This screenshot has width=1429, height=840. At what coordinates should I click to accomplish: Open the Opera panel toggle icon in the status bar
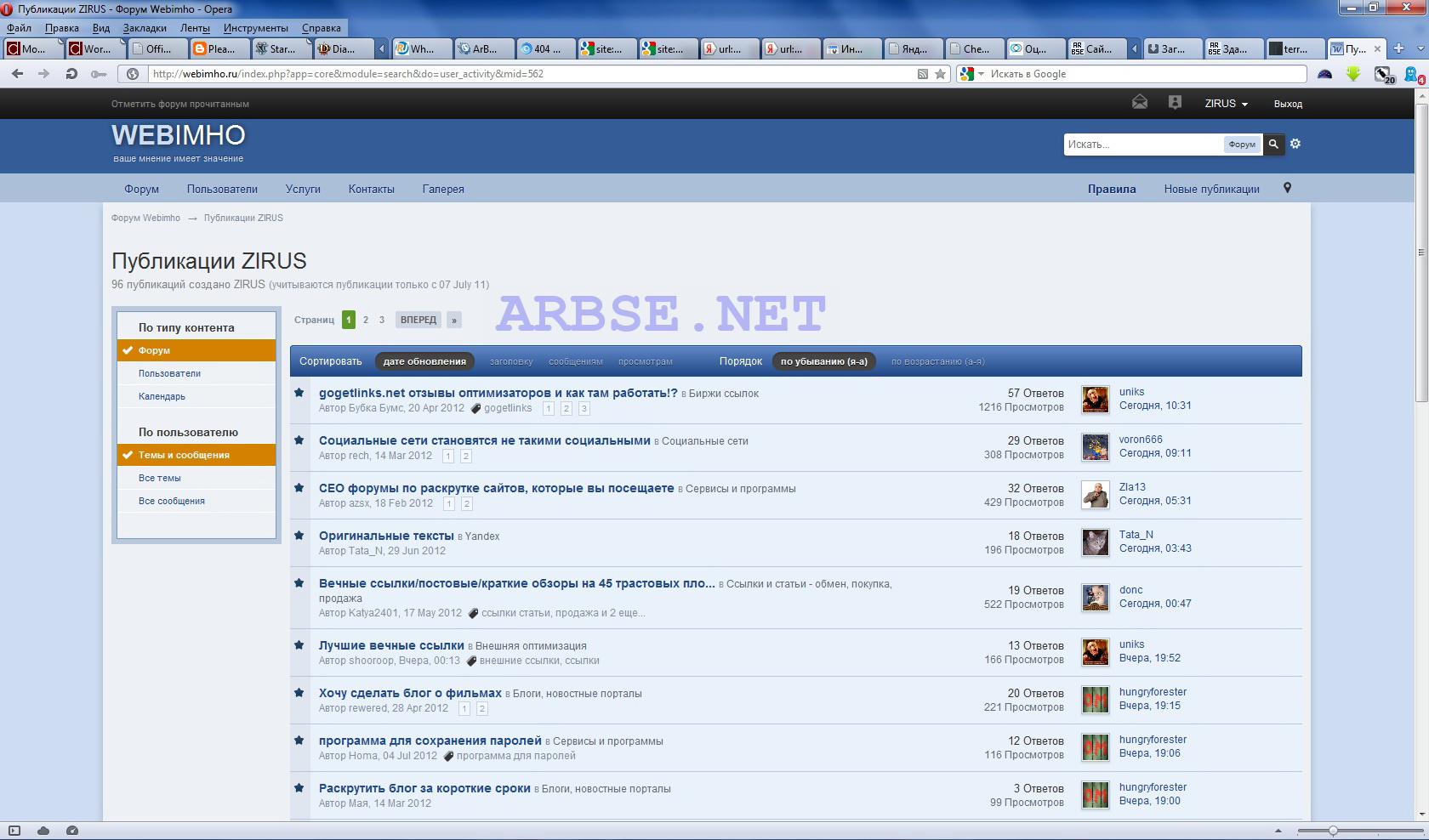[14, 831]
